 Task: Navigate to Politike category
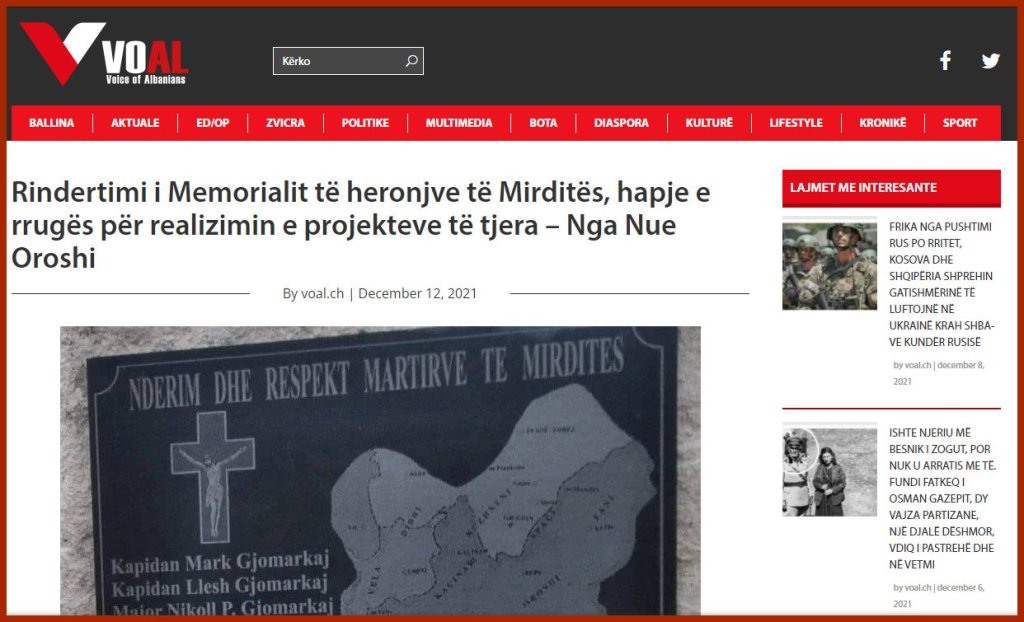pyautogui.click(x=365, y=123)
